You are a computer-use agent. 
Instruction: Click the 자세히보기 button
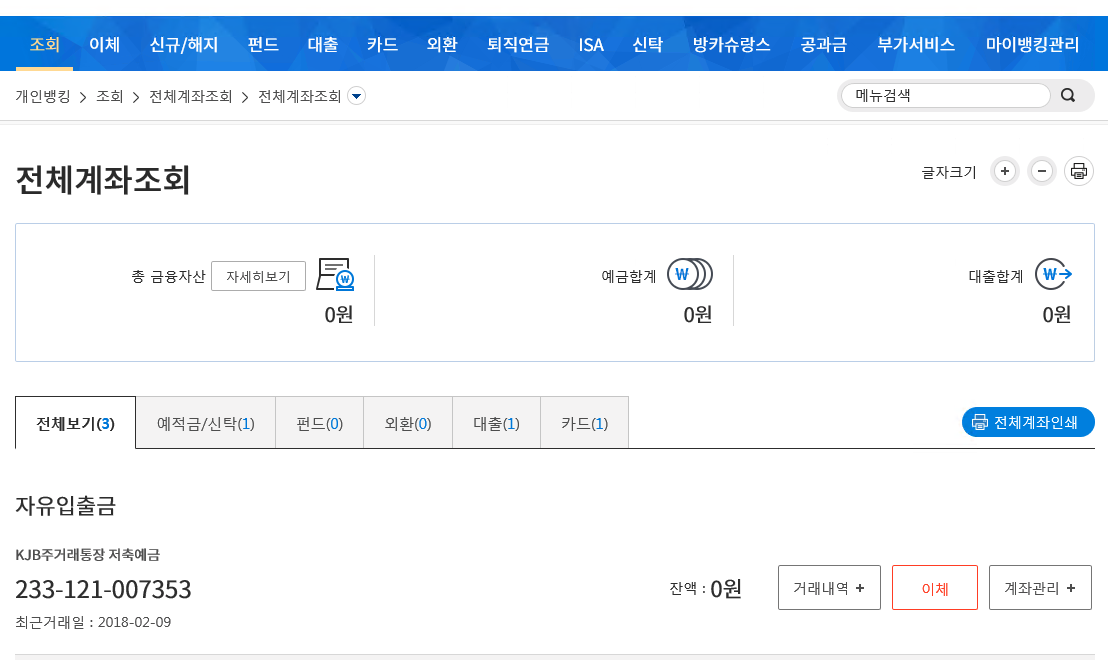(258, 276)
